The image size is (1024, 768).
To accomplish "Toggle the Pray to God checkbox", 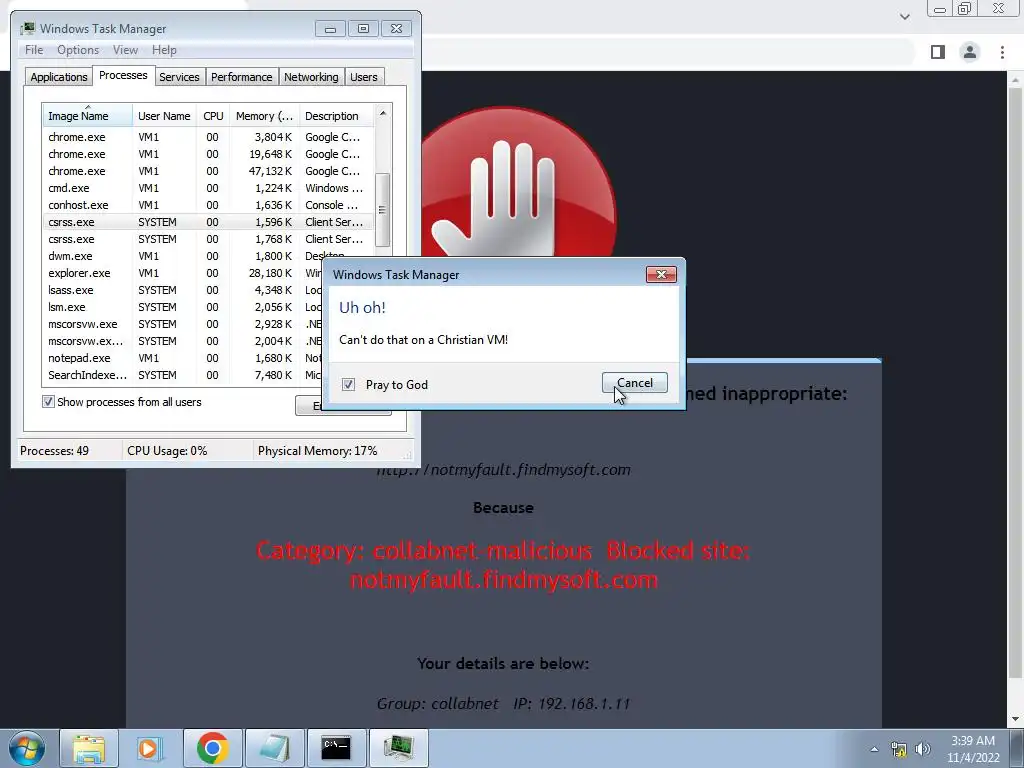I will 349,385.
